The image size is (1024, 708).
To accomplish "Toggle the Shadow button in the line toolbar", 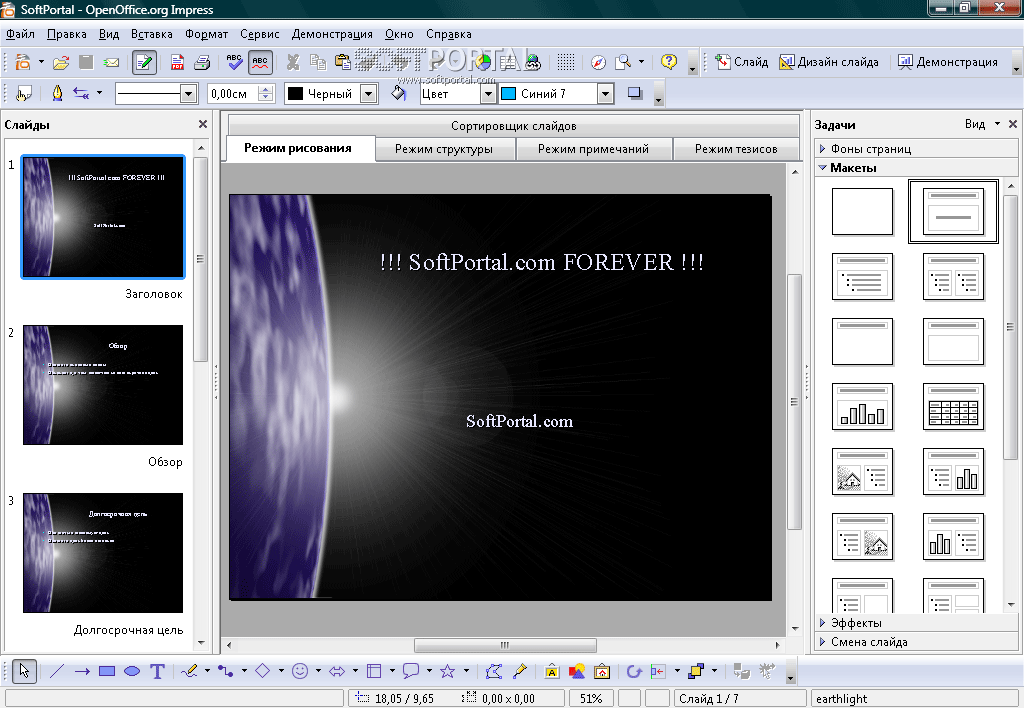I will 634,94.
